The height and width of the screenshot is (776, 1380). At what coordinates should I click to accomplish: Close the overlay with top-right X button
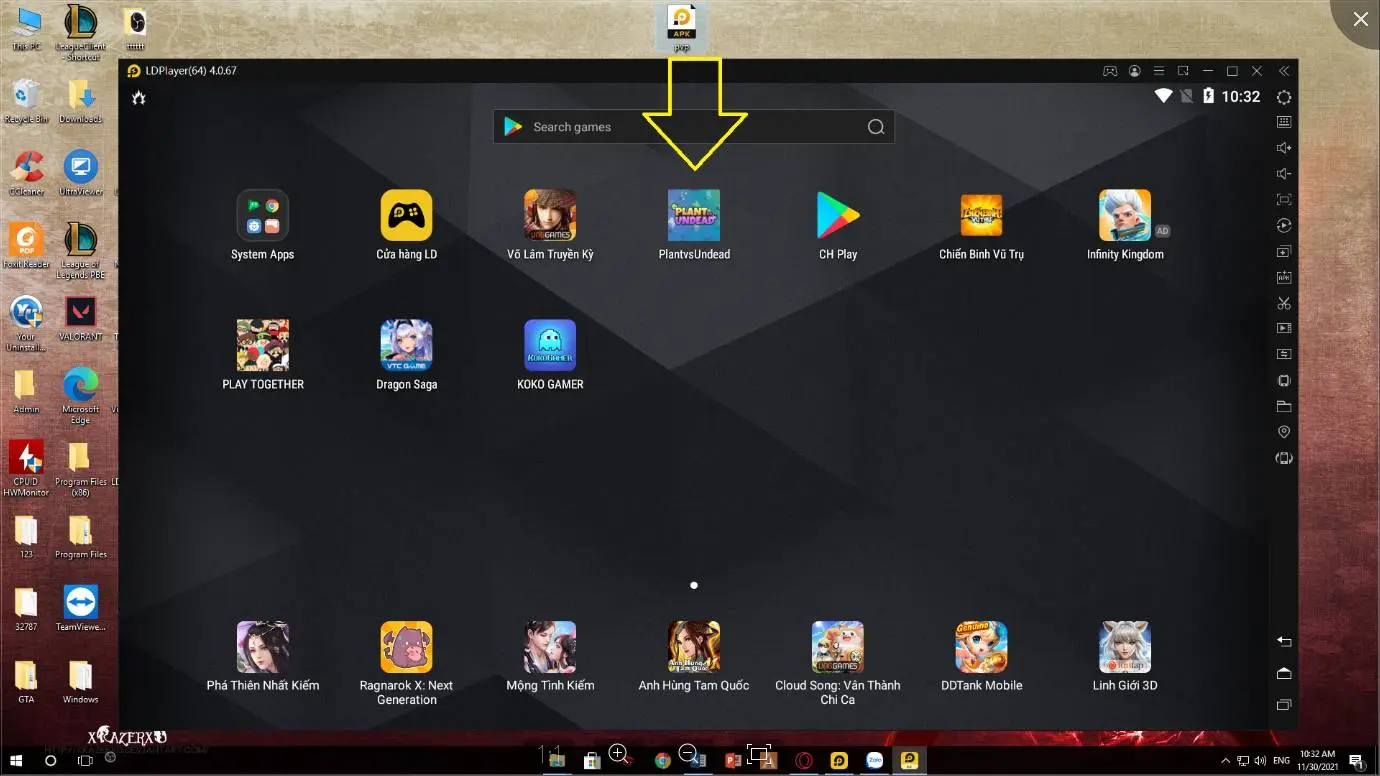click(1360, 19)
